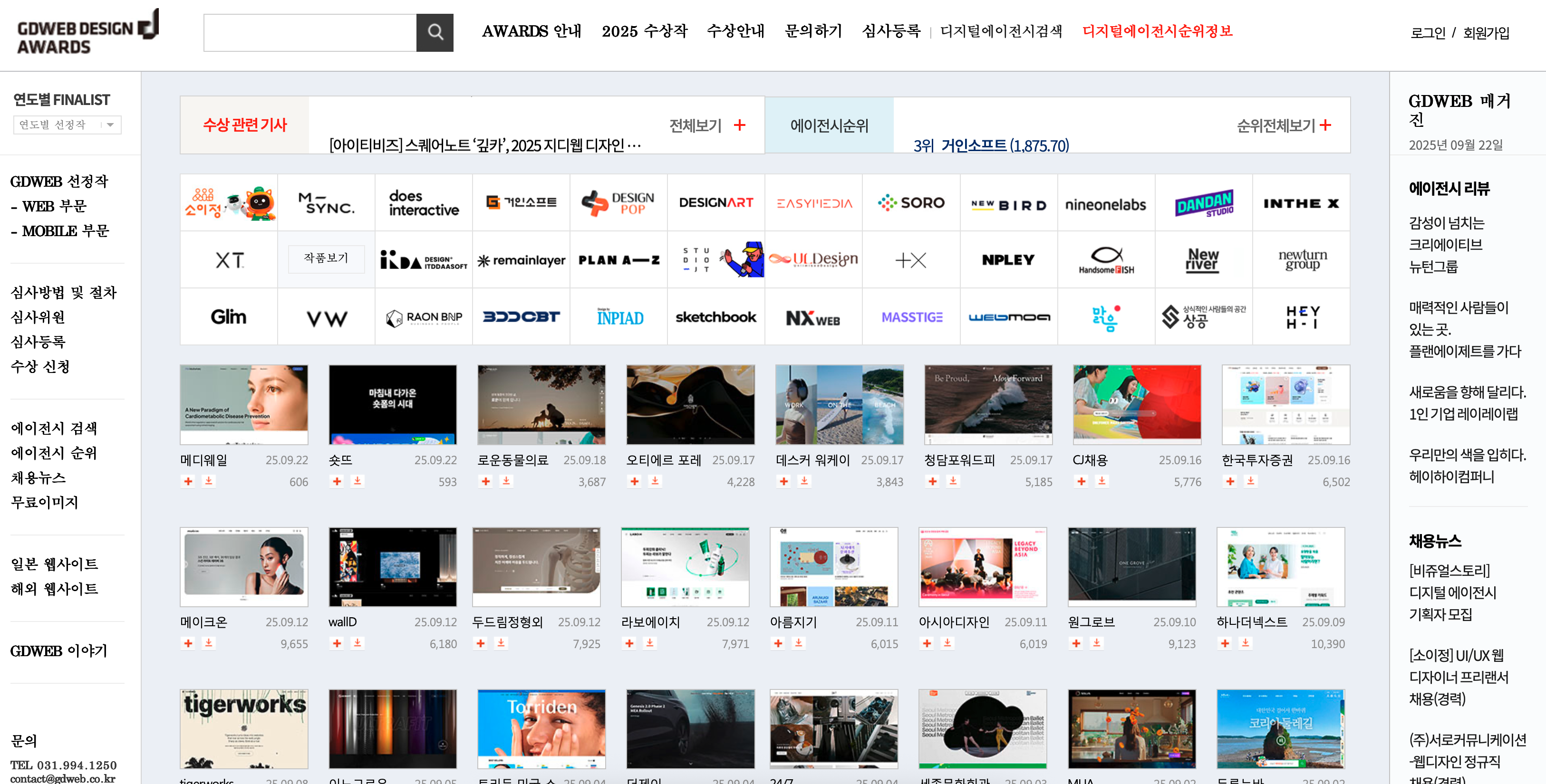Screen dimensions: 1546x784
Task: Open the DANDAN STUDIO agency logo
Action: tap(1203, 203)
